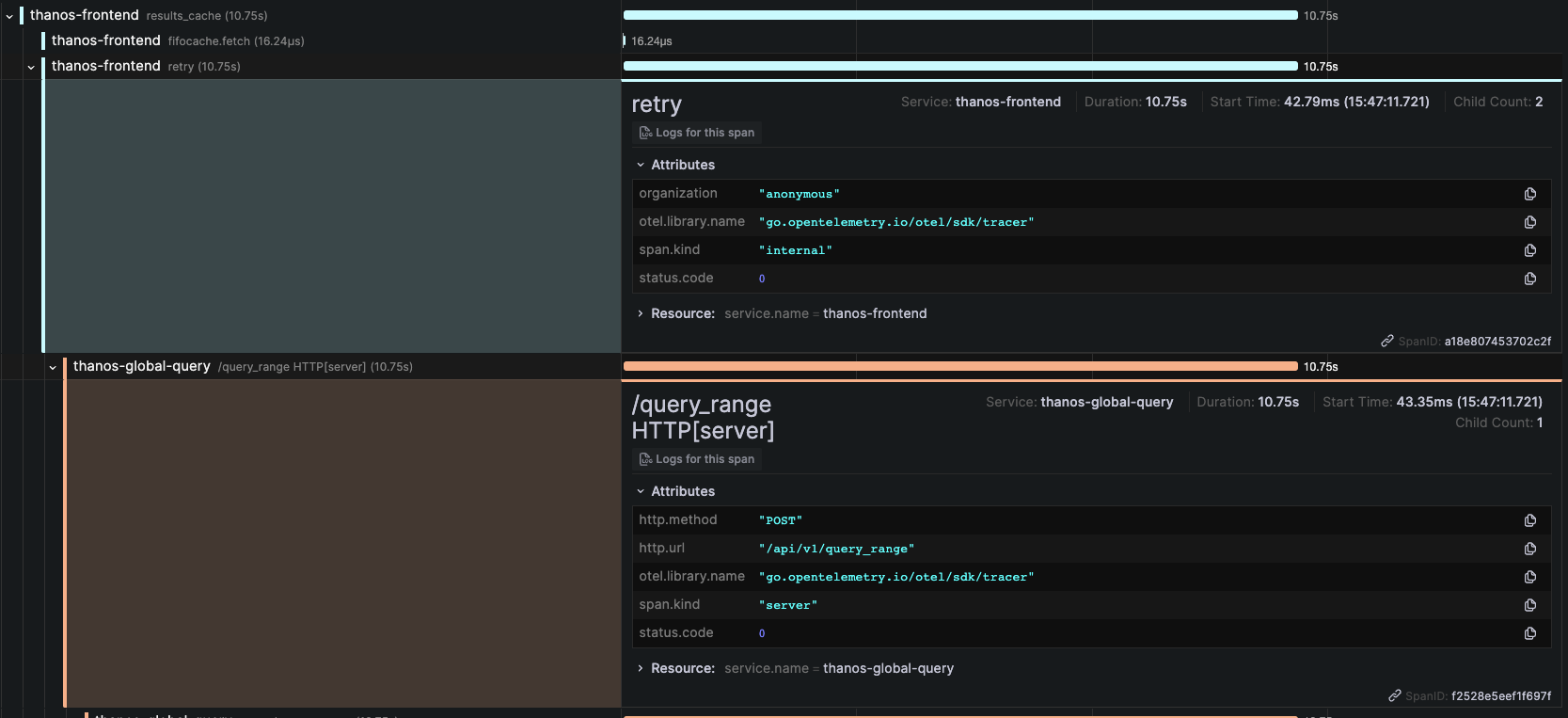This screenshot has height=718, width=1568.
Task: Click Start Time 43.35ms value
Action: (x=1469, y=402)
